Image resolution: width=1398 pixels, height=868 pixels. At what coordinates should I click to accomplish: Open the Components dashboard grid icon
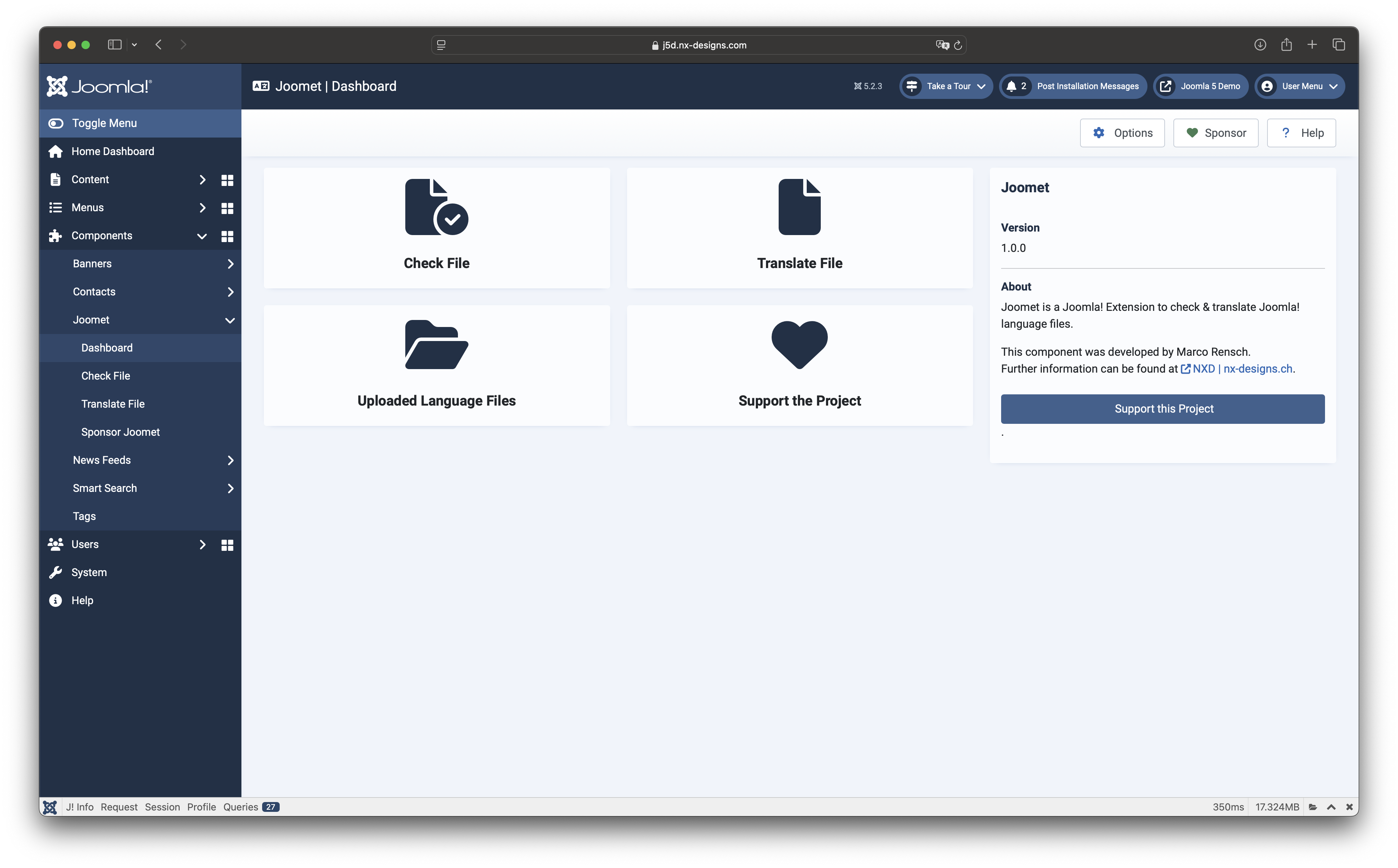227,236
